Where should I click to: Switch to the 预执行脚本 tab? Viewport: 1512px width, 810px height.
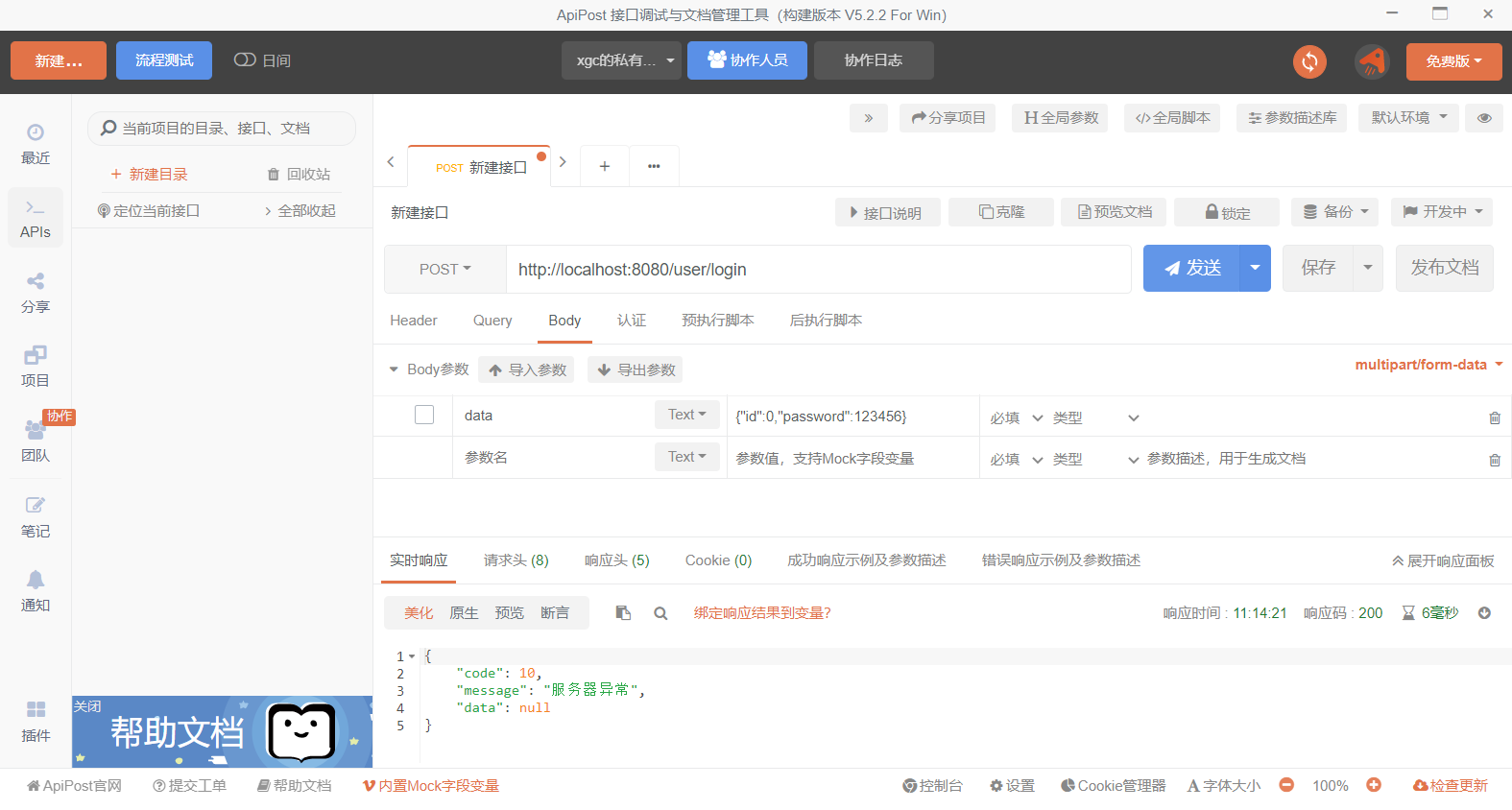click(718, 321)
